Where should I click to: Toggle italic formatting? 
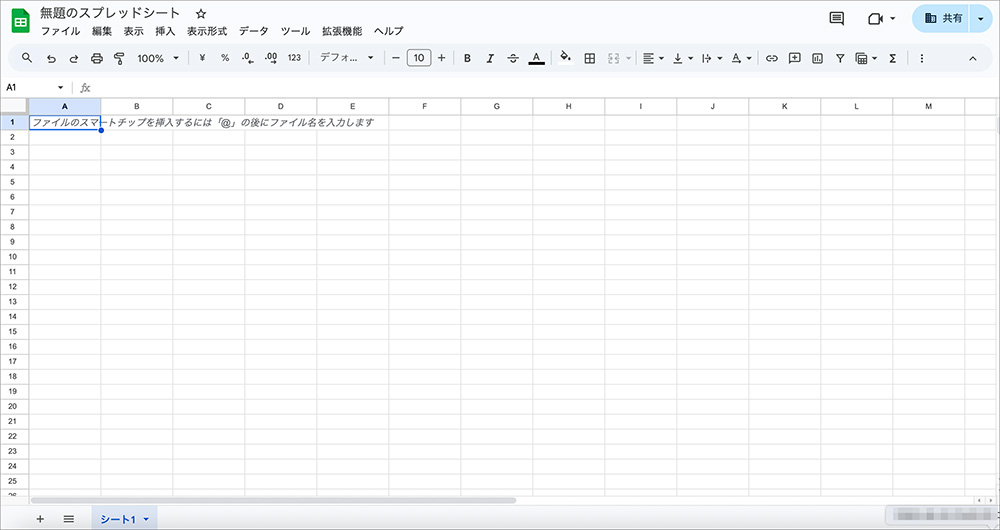pyautogui.click(x=490, y=59)
